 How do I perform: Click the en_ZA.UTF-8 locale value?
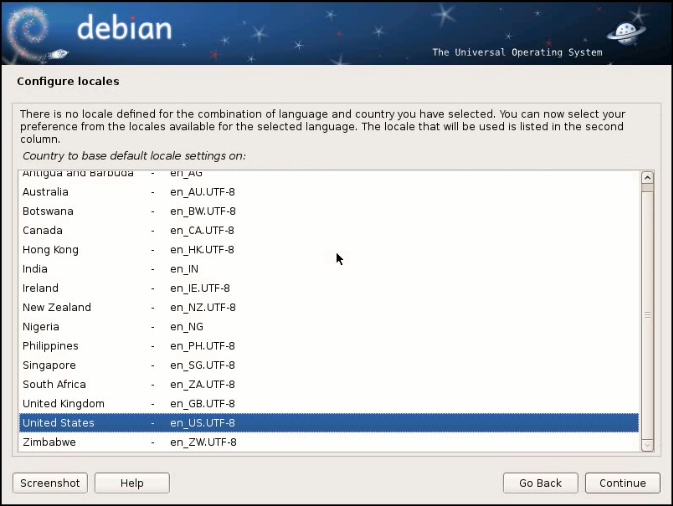point(203,385)
